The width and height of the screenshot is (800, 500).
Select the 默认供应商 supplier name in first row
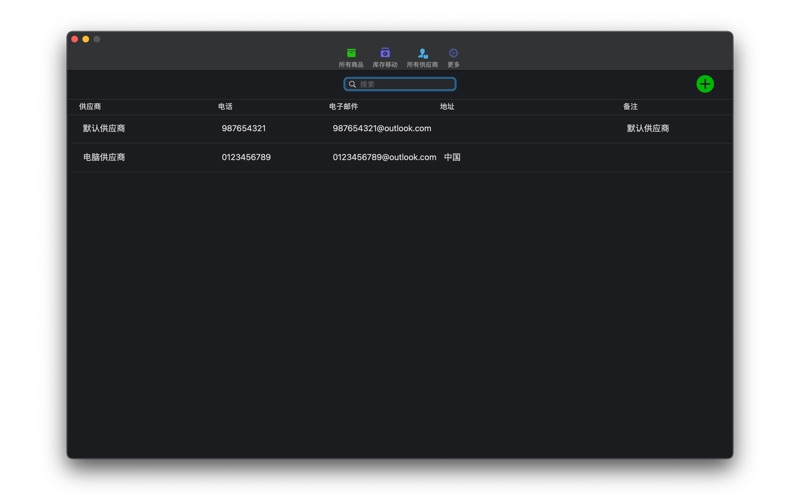pyautogui.click(x=104, y=129)
